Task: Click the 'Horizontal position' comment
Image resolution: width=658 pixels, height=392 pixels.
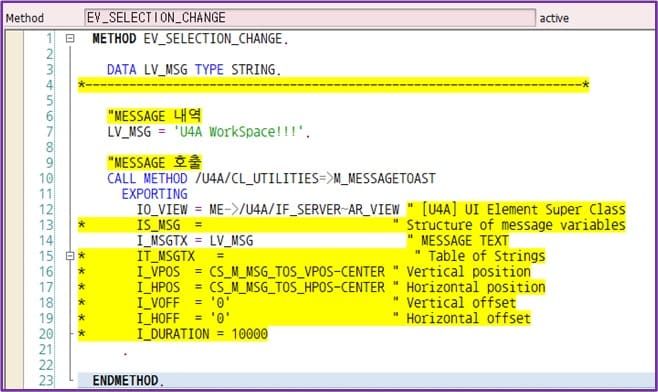Action: point(476,287)
